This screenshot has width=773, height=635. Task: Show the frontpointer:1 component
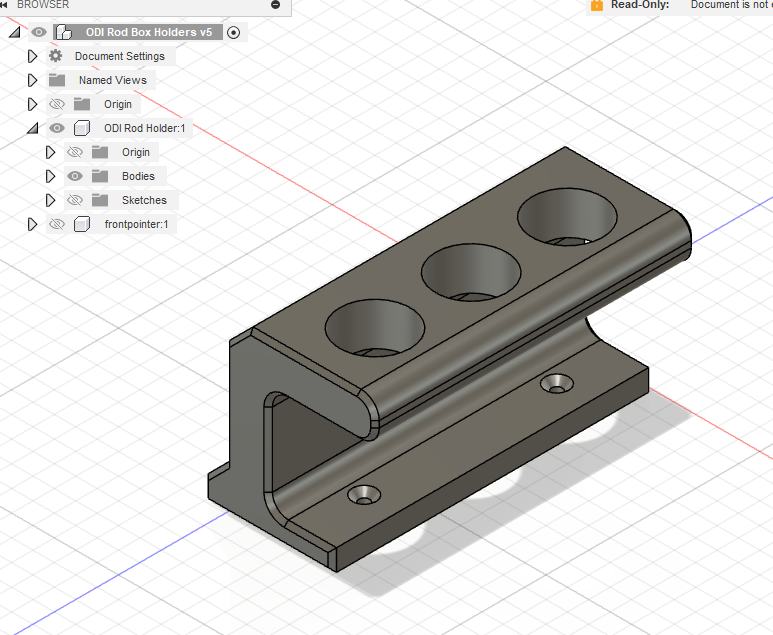(x=57, y=224)
